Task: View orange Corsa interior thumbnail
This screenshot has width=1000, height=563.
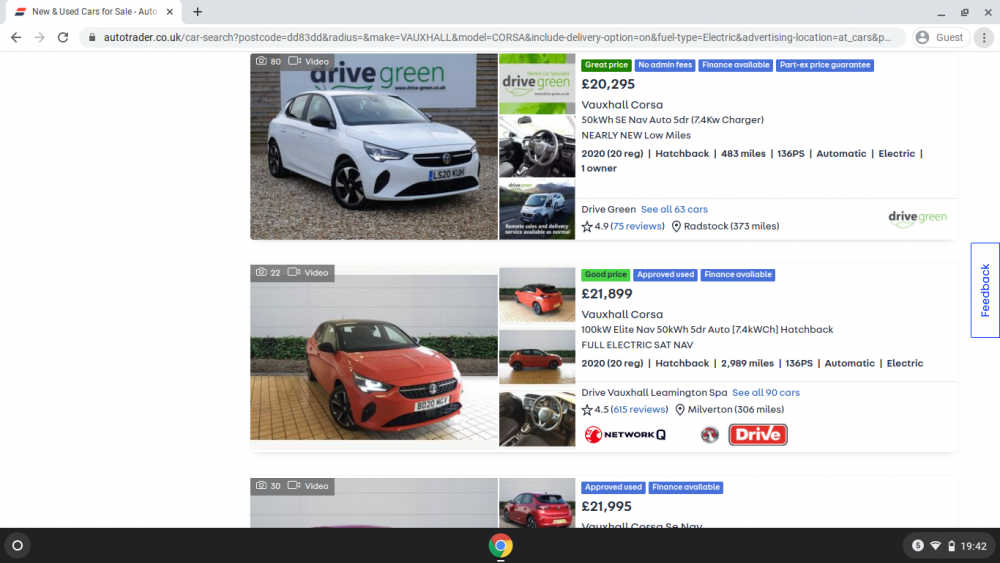Action: (x=537, y=419)
